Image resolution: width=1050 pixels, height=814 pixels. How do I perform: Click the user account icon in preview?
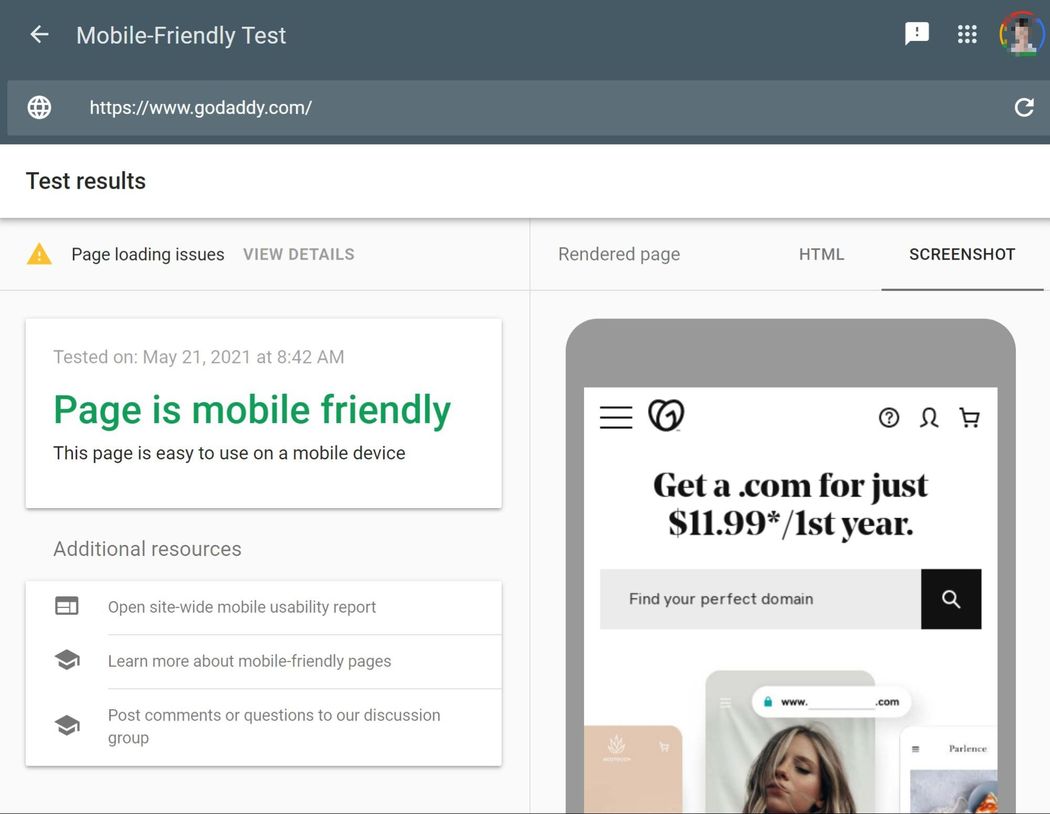click(929, 418)
